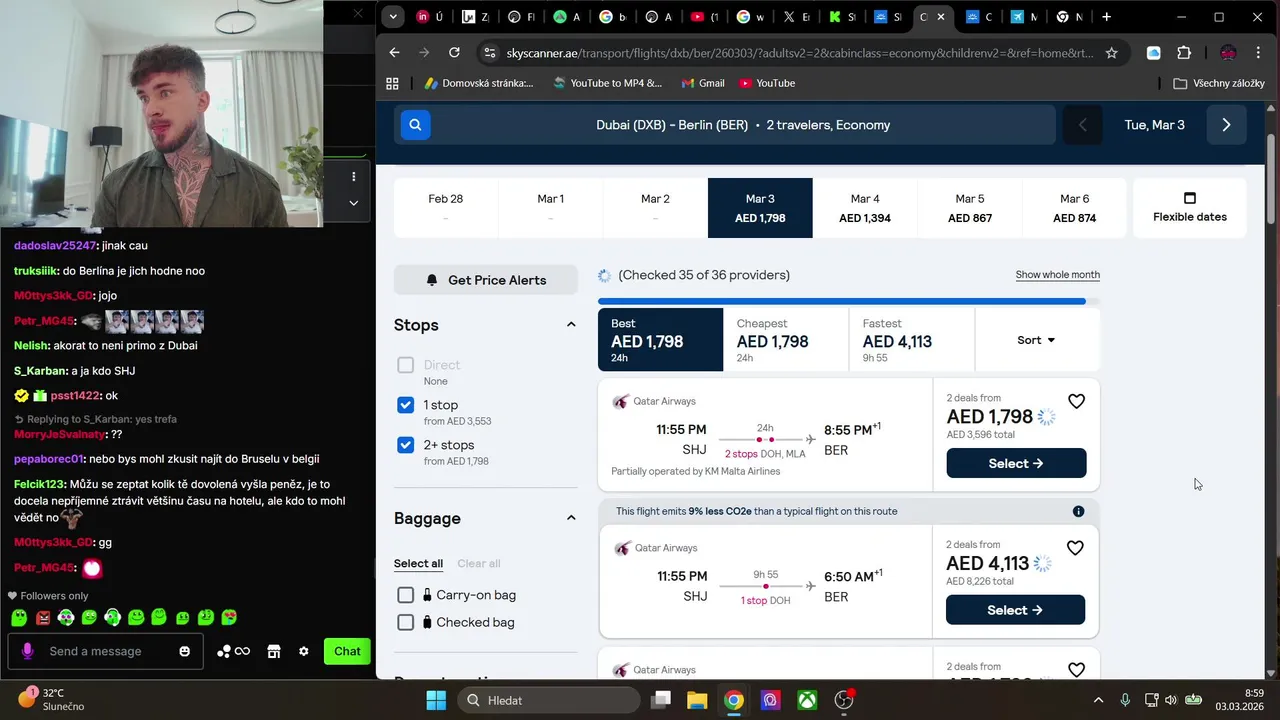Viewport: 1280px width, 720px height.
Task: Click the green Chat button
Action: pos(347,651)
